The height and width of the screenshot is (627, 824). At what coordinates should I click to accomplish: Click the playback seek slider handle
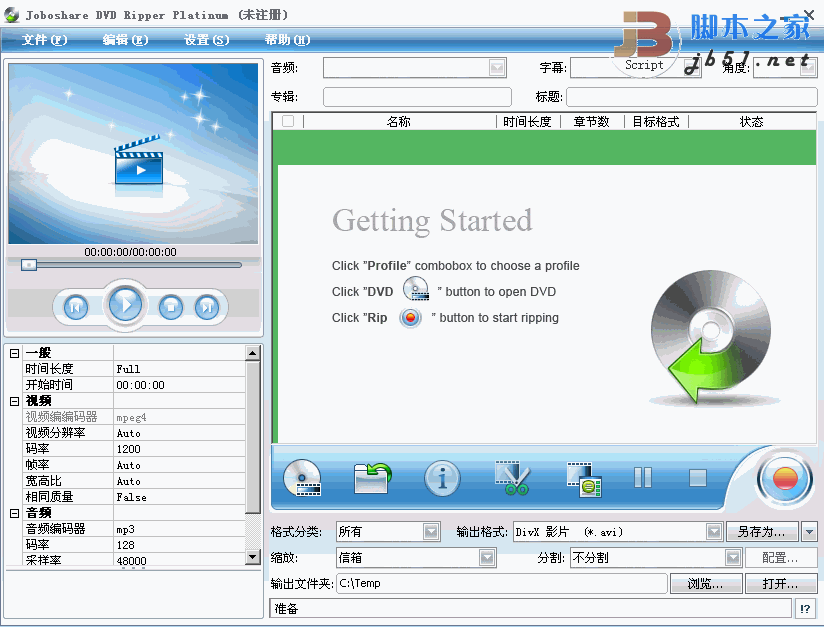tap(29, 265)
